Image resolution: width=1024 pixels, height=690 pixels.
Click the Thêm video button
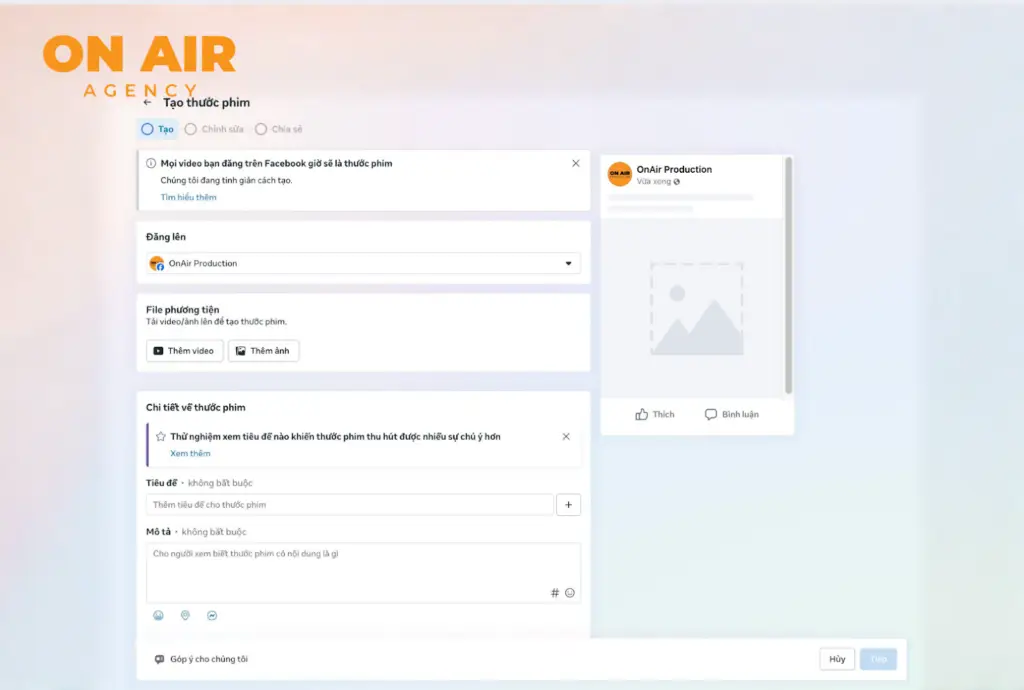[x=185, y=351]
